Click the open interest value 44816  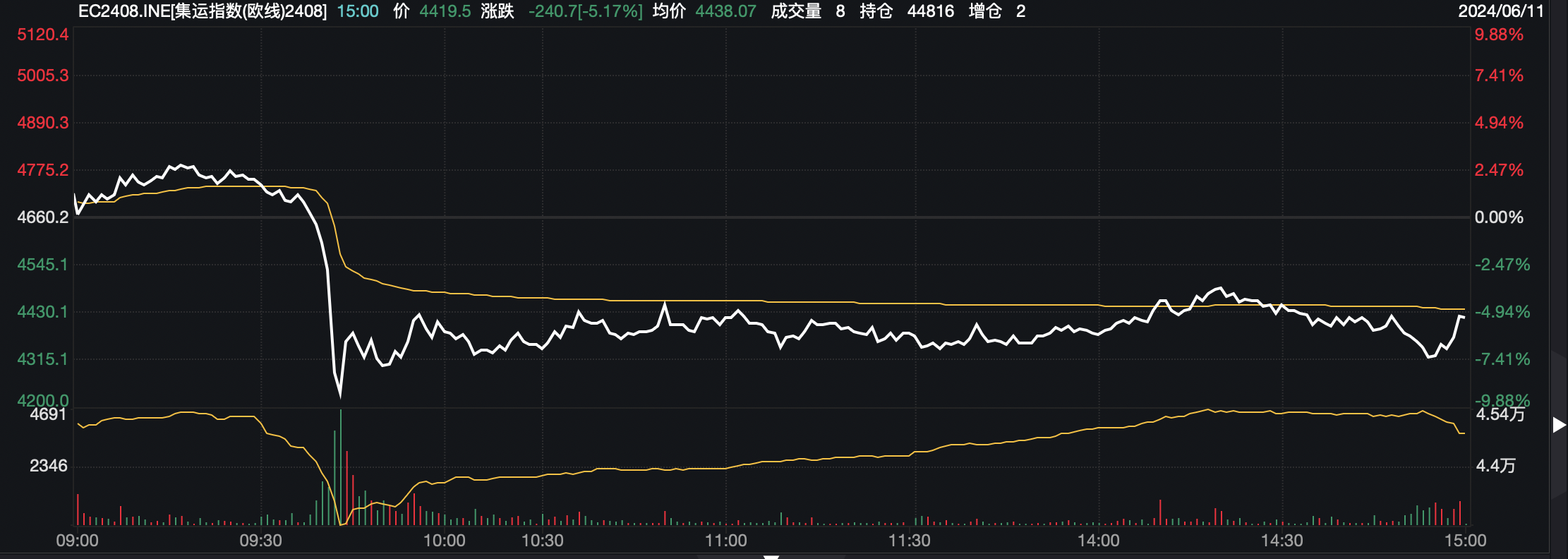[931, 11]
